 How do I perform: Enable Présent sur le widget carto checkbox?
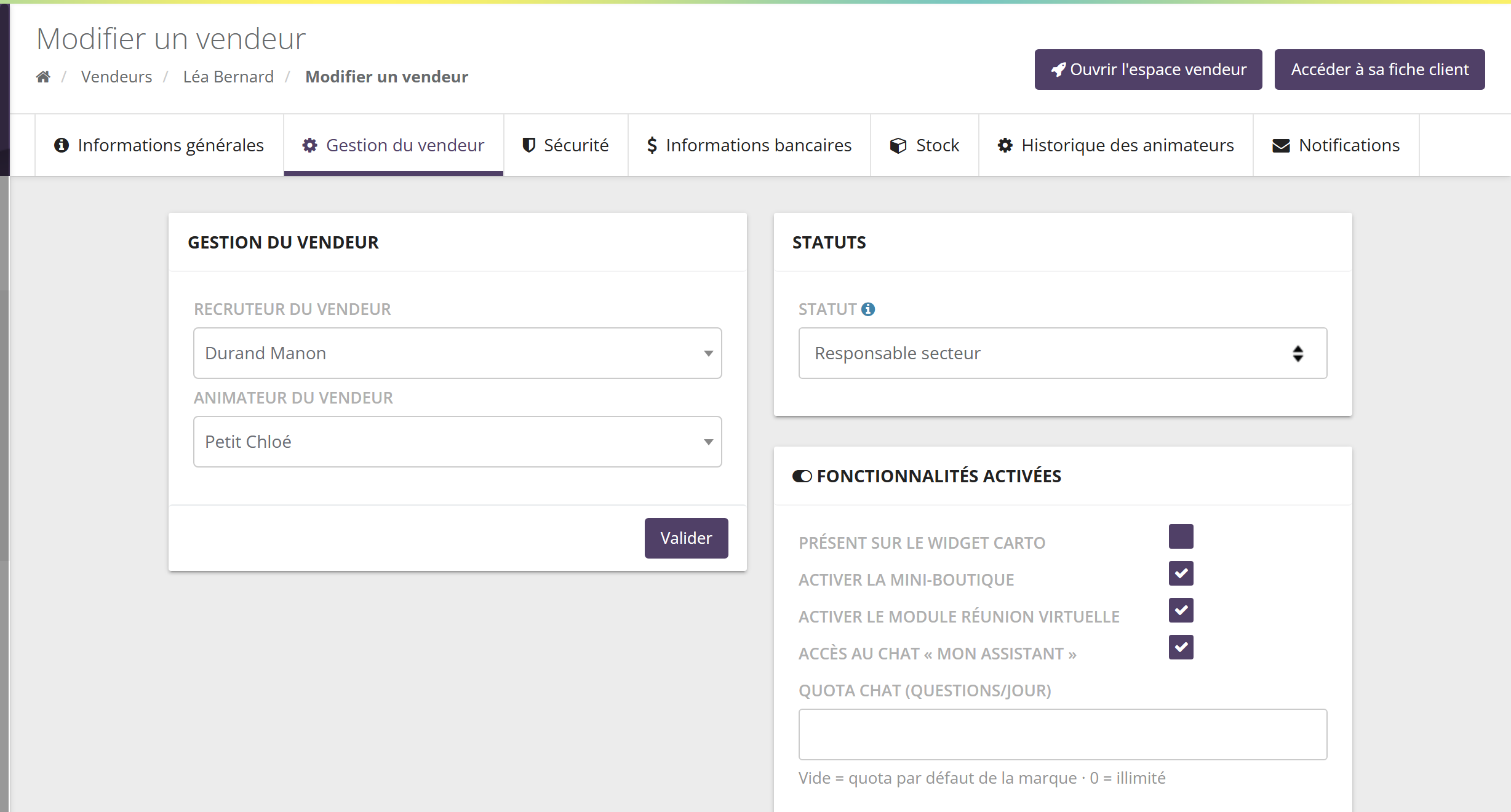[x=1181, y=536]
